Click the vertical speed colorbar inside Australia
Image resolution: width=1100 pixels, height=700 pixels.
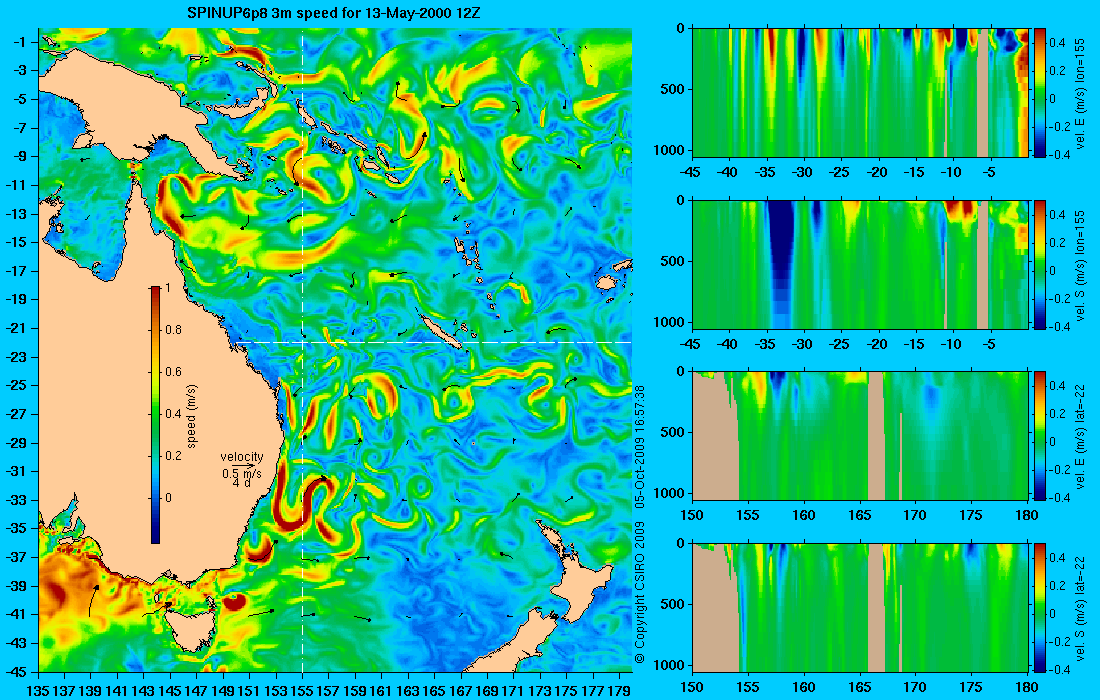point(155,415)
